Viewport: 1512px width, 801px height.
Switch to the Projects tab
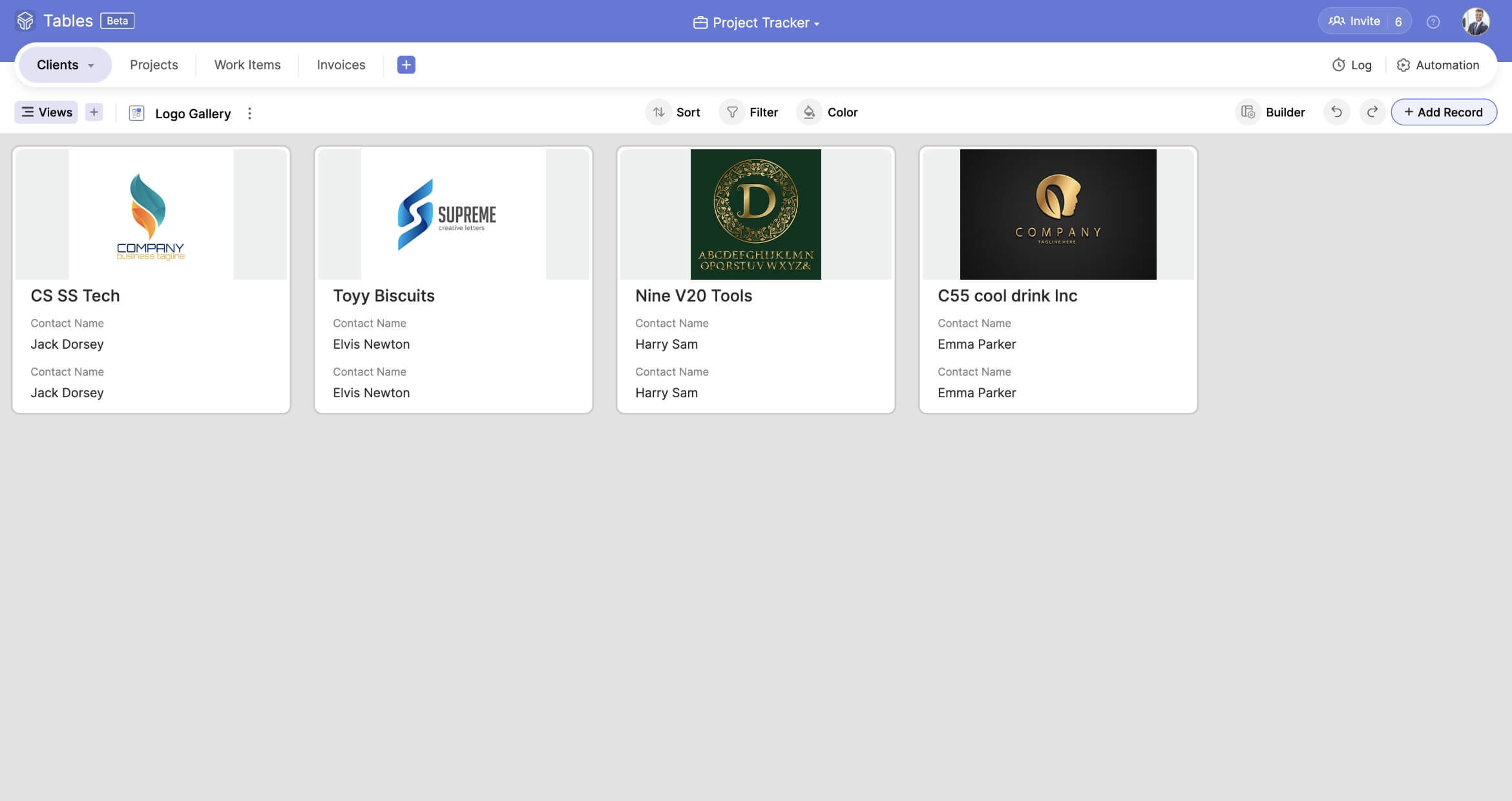pos(154,65)
